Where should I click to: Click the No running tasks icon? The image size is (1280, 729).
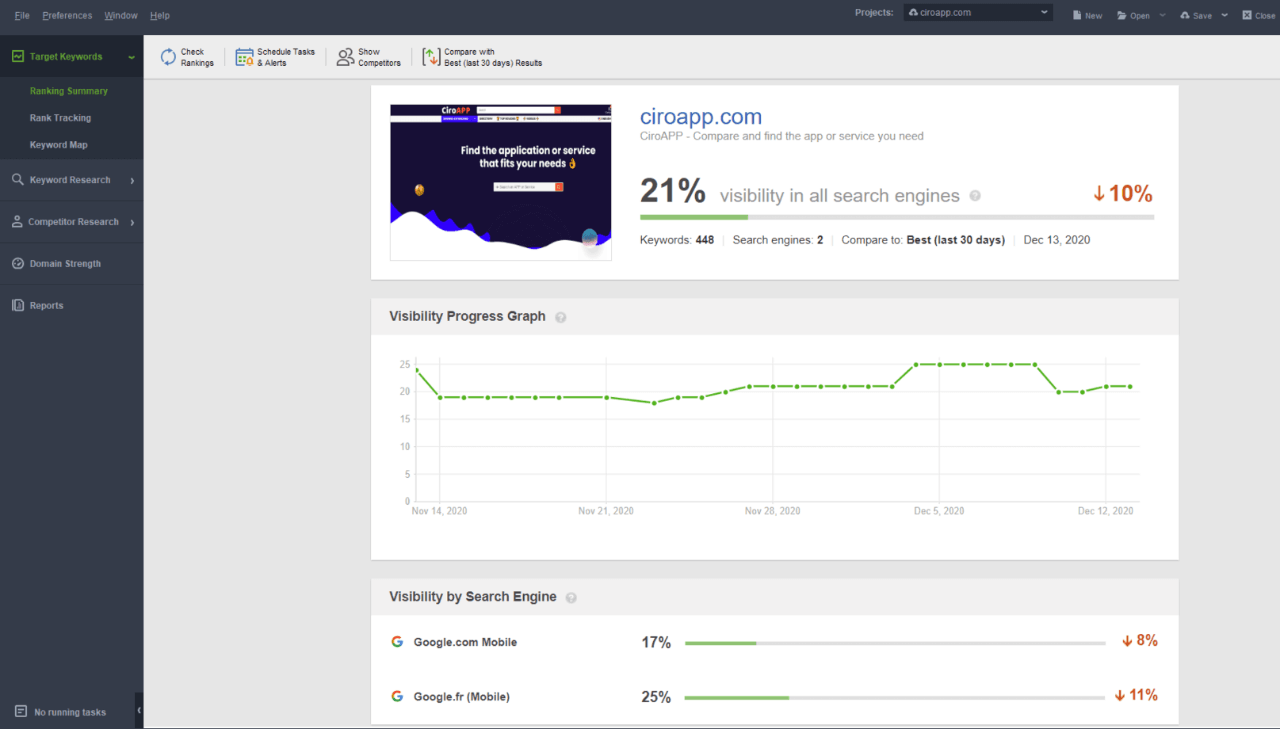coord(21,711)
